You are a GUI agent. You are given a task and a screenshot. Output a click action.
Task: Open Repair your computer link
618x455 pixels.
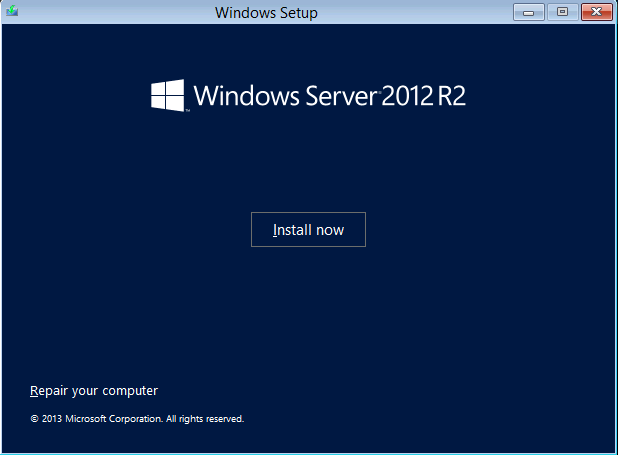(94, 391)
